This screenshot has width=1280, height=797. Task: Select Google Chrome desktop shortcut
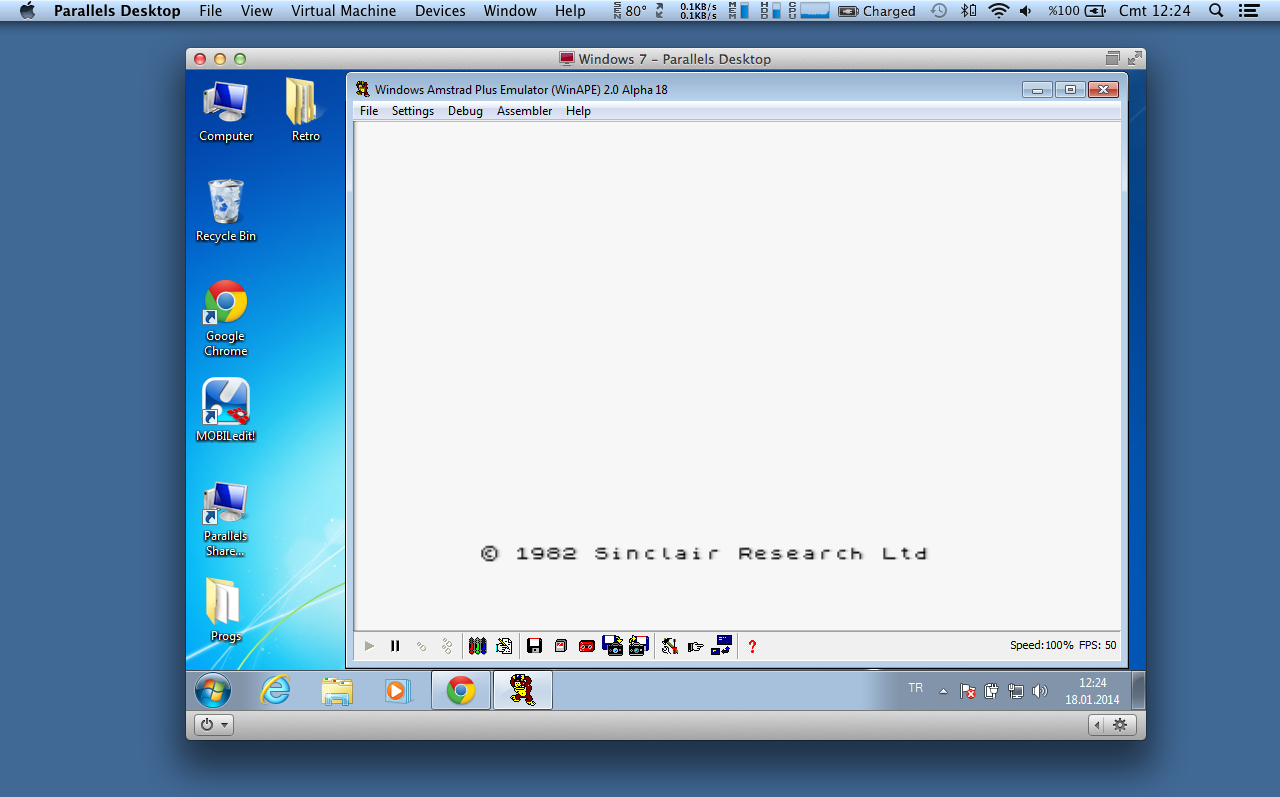click(x=226, y=318)
